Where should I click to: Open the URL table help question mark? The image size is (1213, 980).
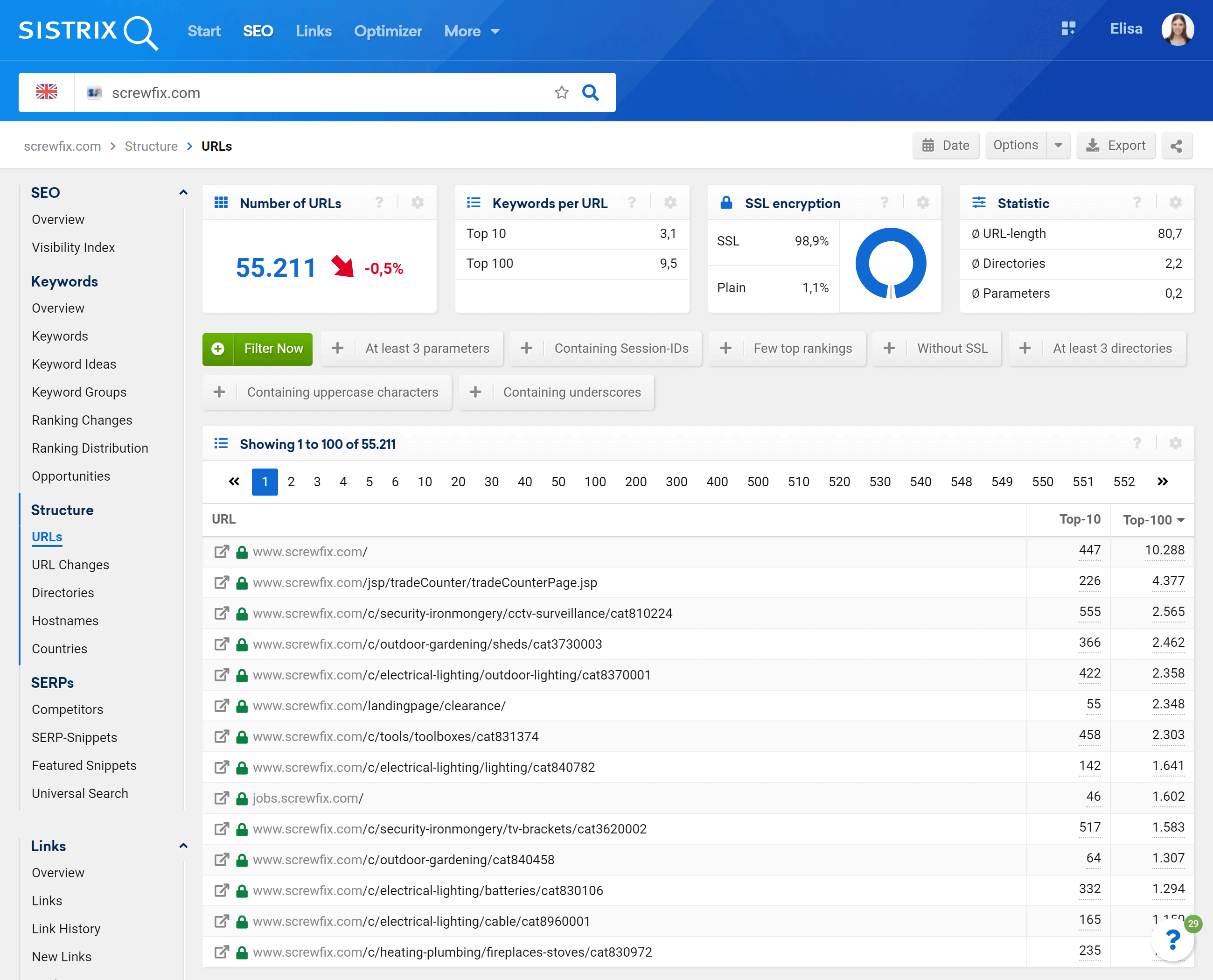[1137, 443]
